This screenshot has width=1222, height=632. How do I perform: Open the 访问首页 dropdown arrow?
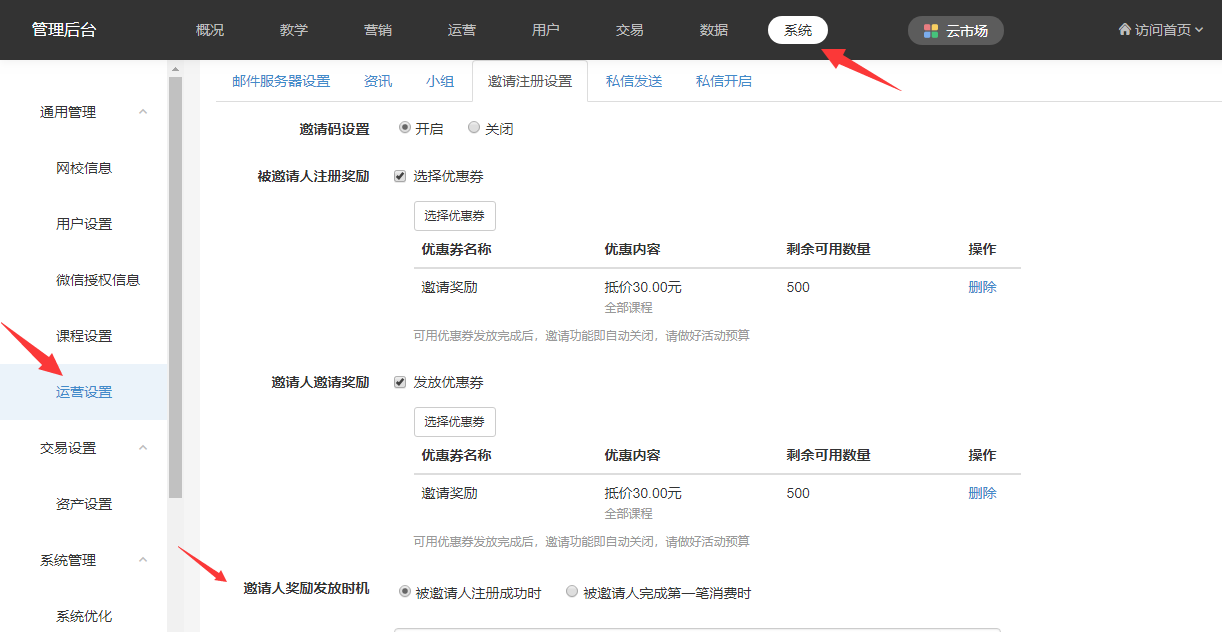(x=1199, y=31)
